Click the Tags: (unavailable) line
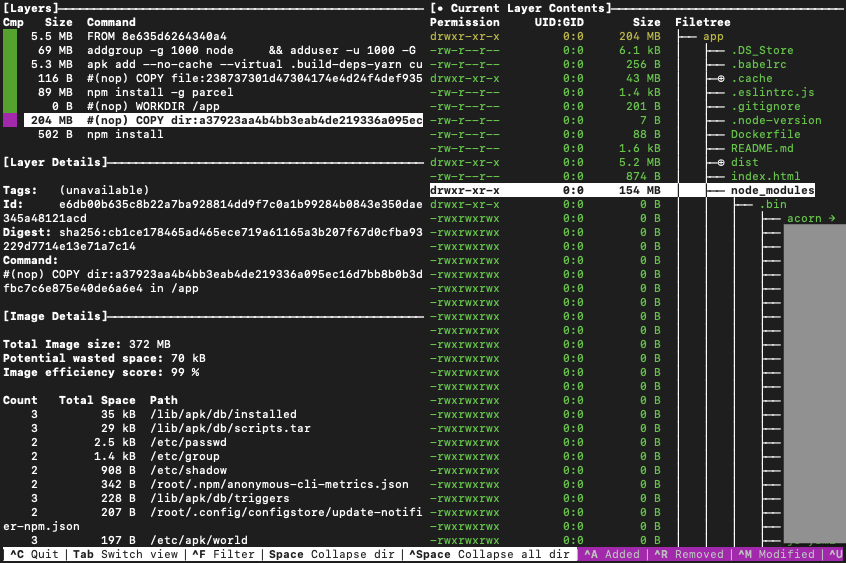This screenshot has width=846, height=563. (76, 191)
